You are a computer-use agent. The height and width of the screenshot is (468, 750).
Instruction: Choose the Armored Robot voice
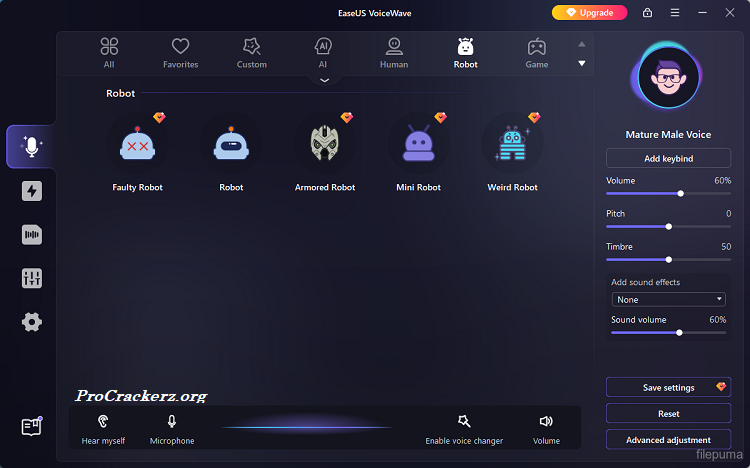pyautogui.click(x=324, y=146)
